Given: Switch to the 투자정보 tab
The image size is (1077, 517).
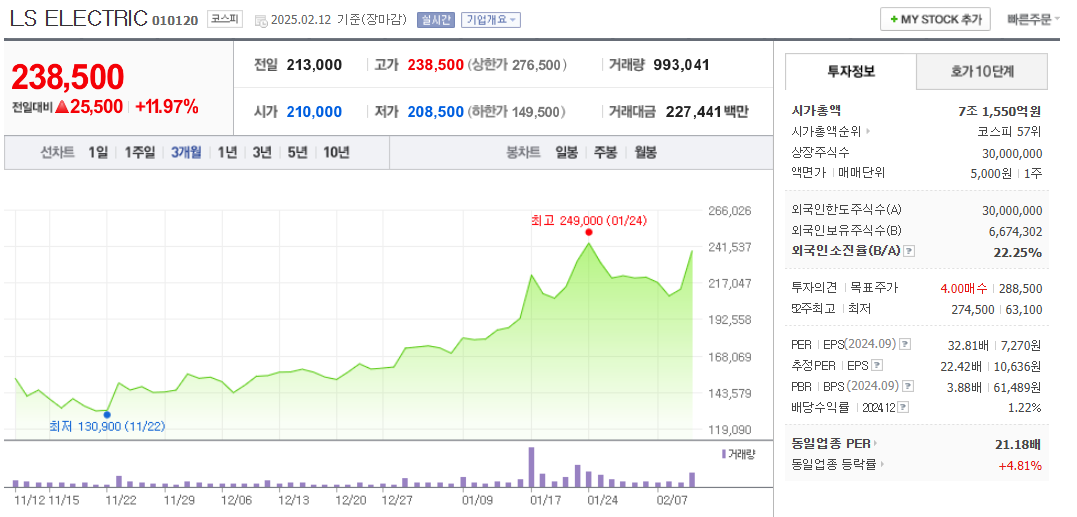Looking at the screenshot, I should tap(850, 71).
